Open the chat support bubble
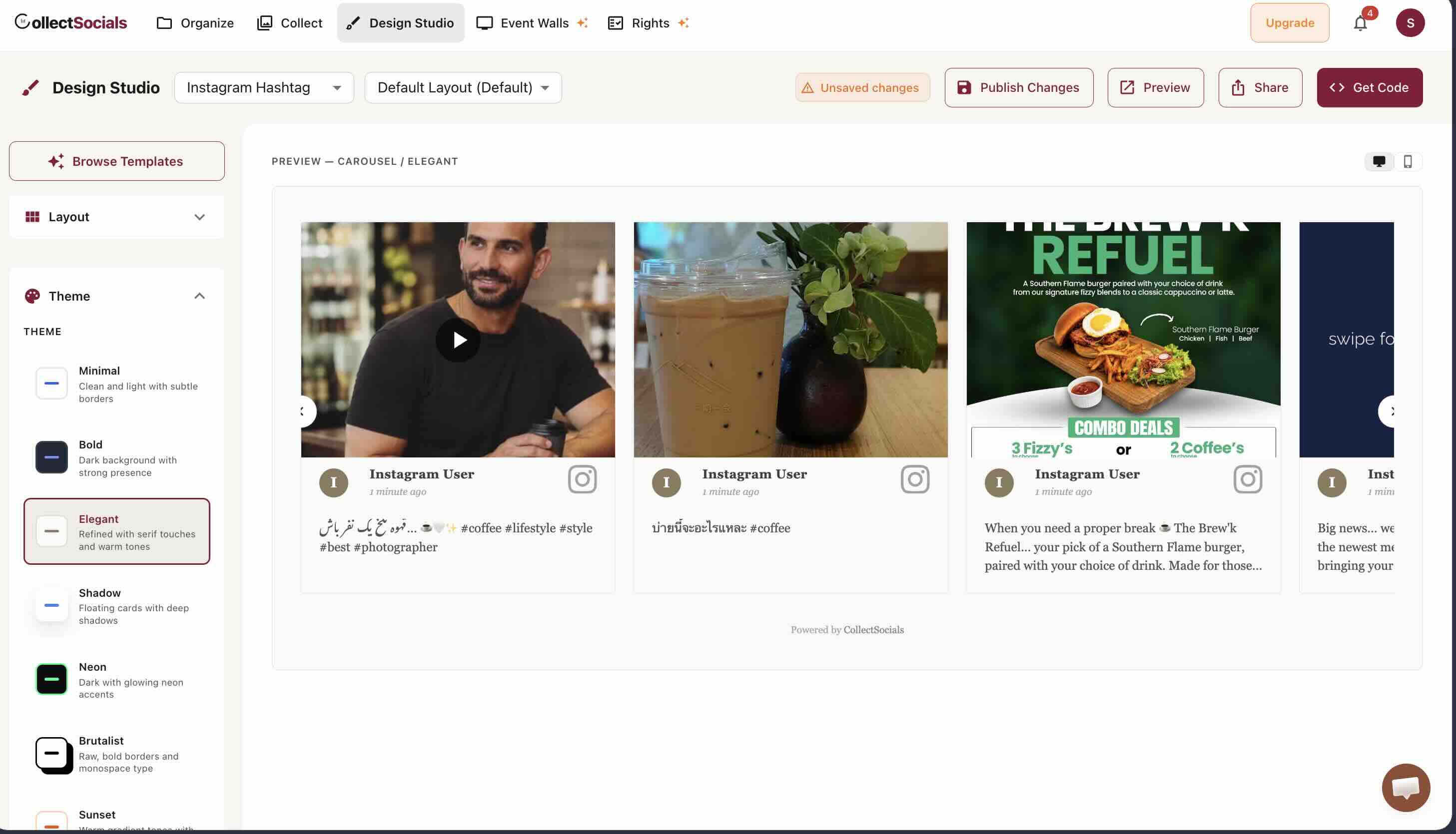 (1406, 788)
